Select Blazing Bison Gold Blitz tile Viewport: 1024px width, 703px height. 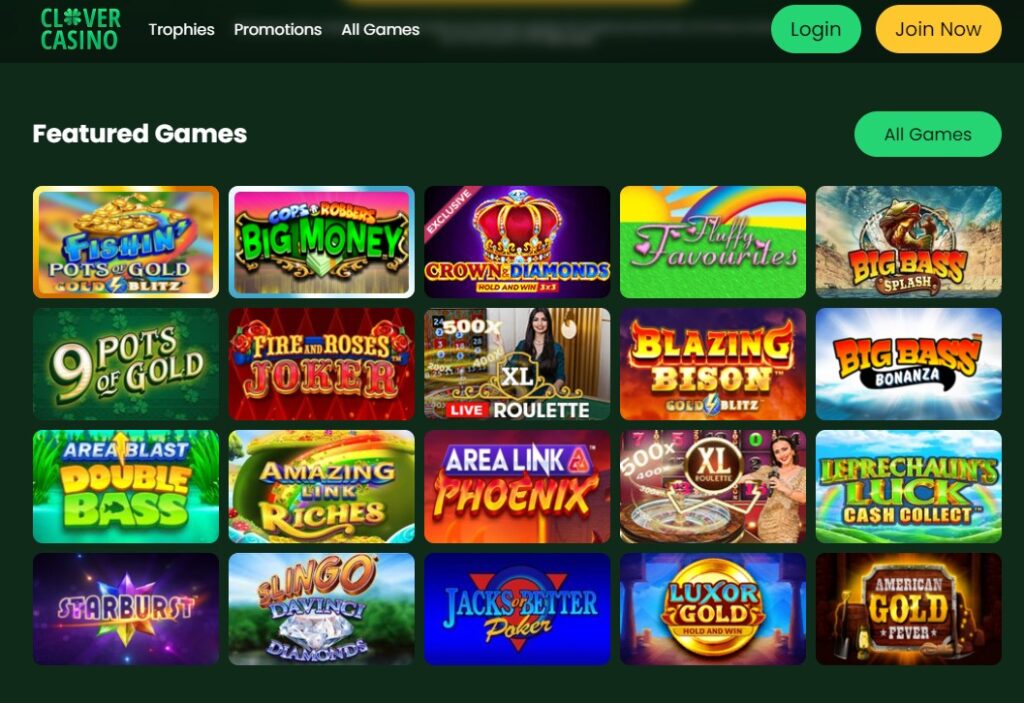712,364
